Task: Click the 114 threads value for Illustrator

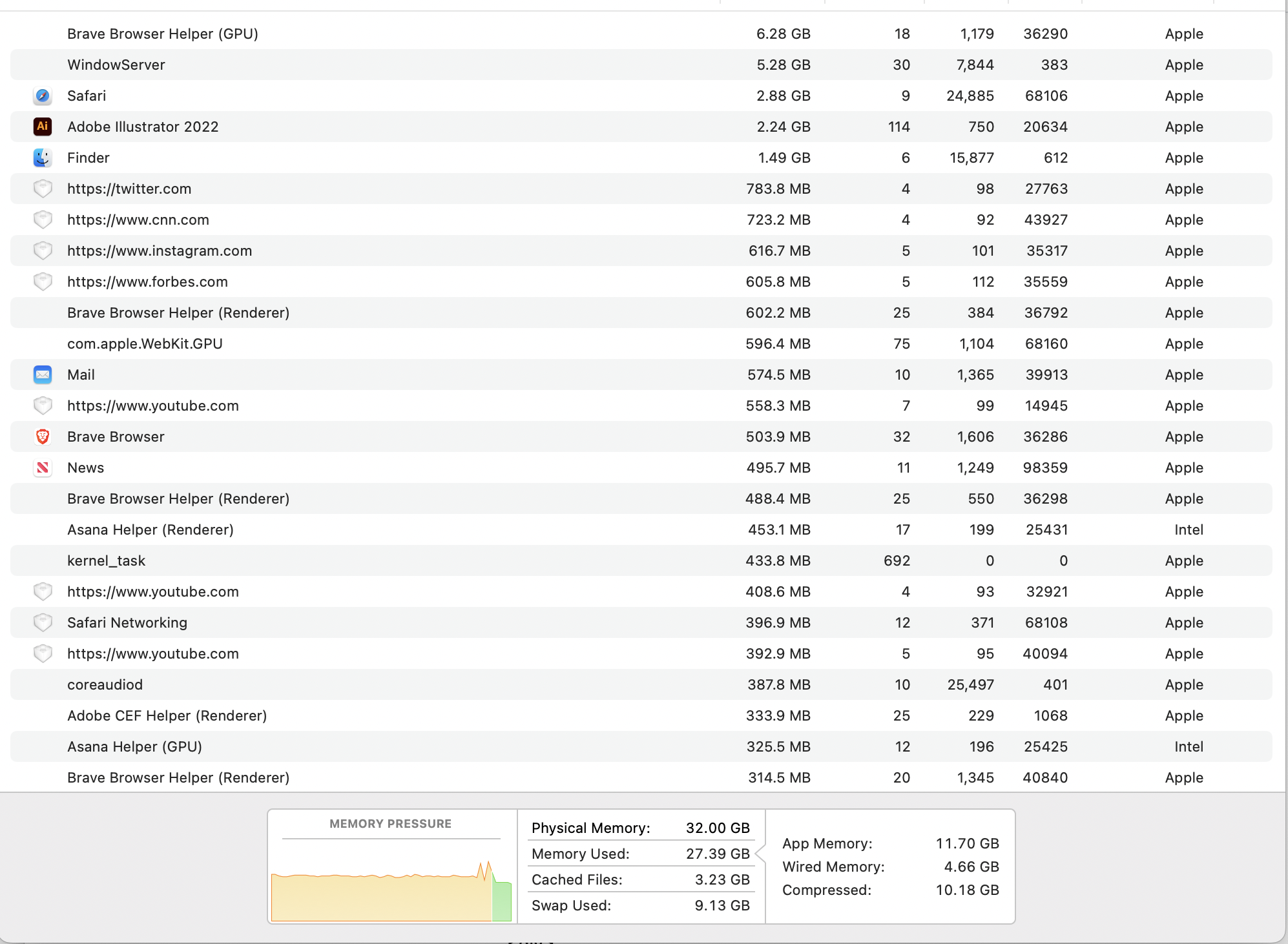Action: point(899,127)
